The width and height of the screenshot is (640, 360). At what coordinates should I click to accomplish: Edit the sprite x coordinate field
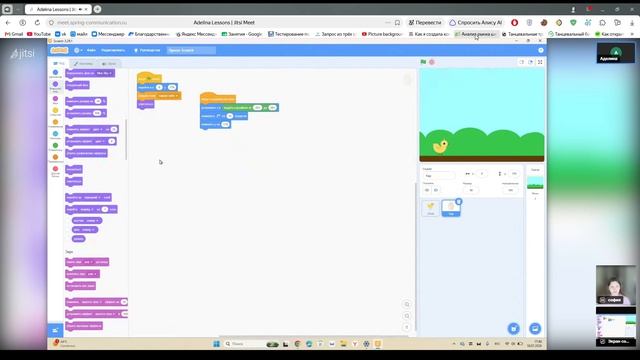tap(482, 174)
